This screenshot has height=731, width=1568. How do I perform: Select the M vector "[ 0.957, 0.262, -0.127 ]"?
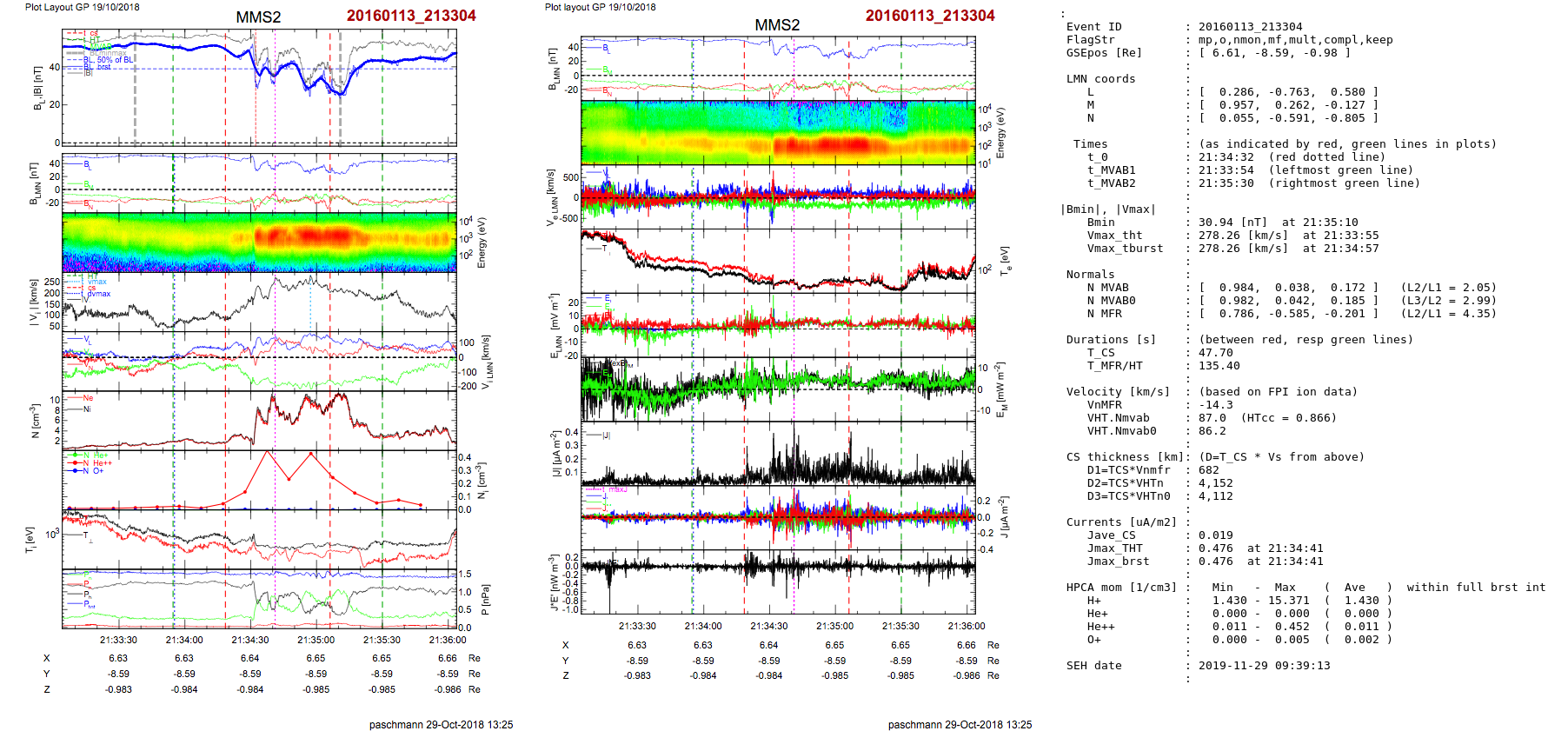(x=1288, y=105)
